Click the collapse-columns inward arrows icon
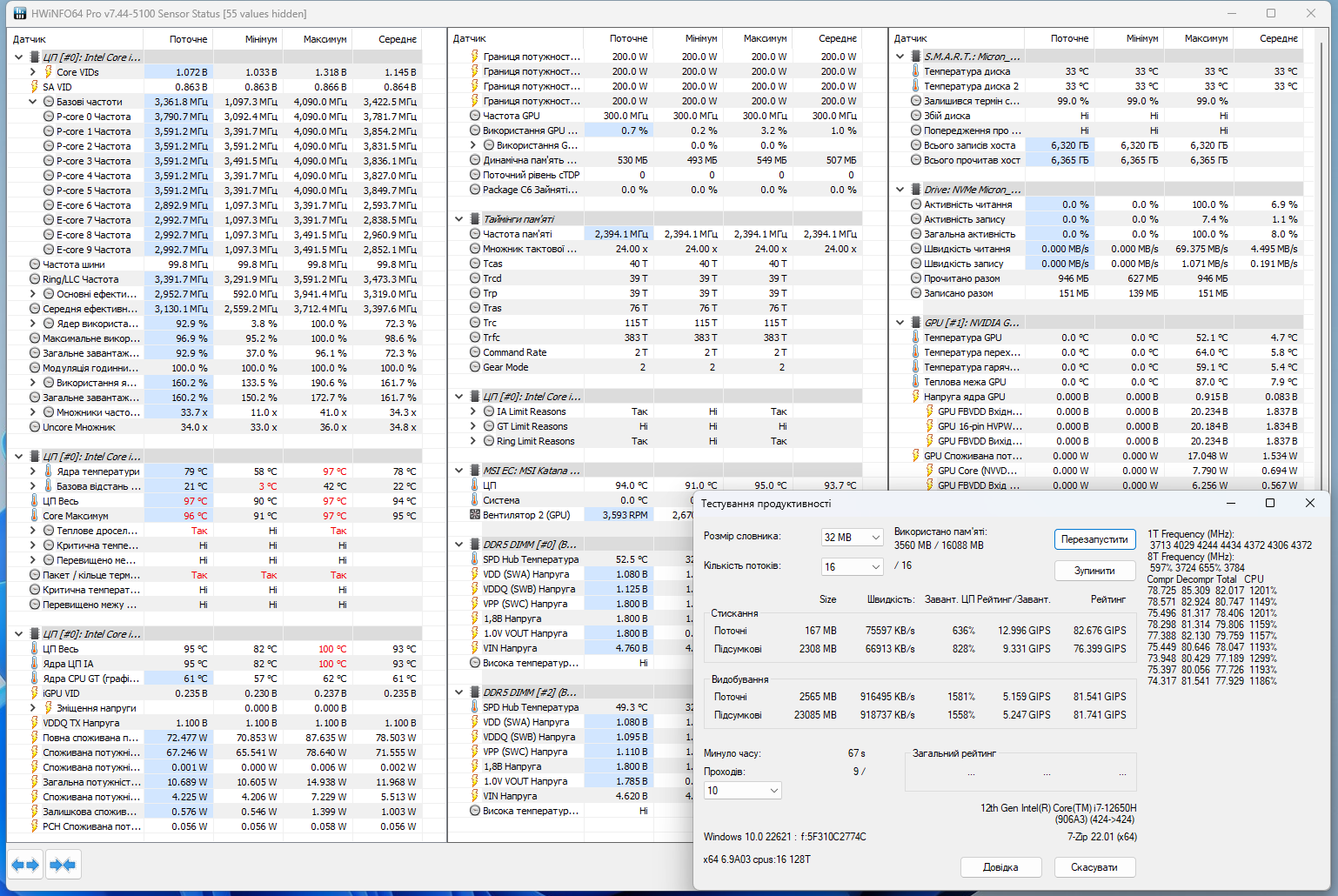The image size is (1338, 896). click(64, 865)
